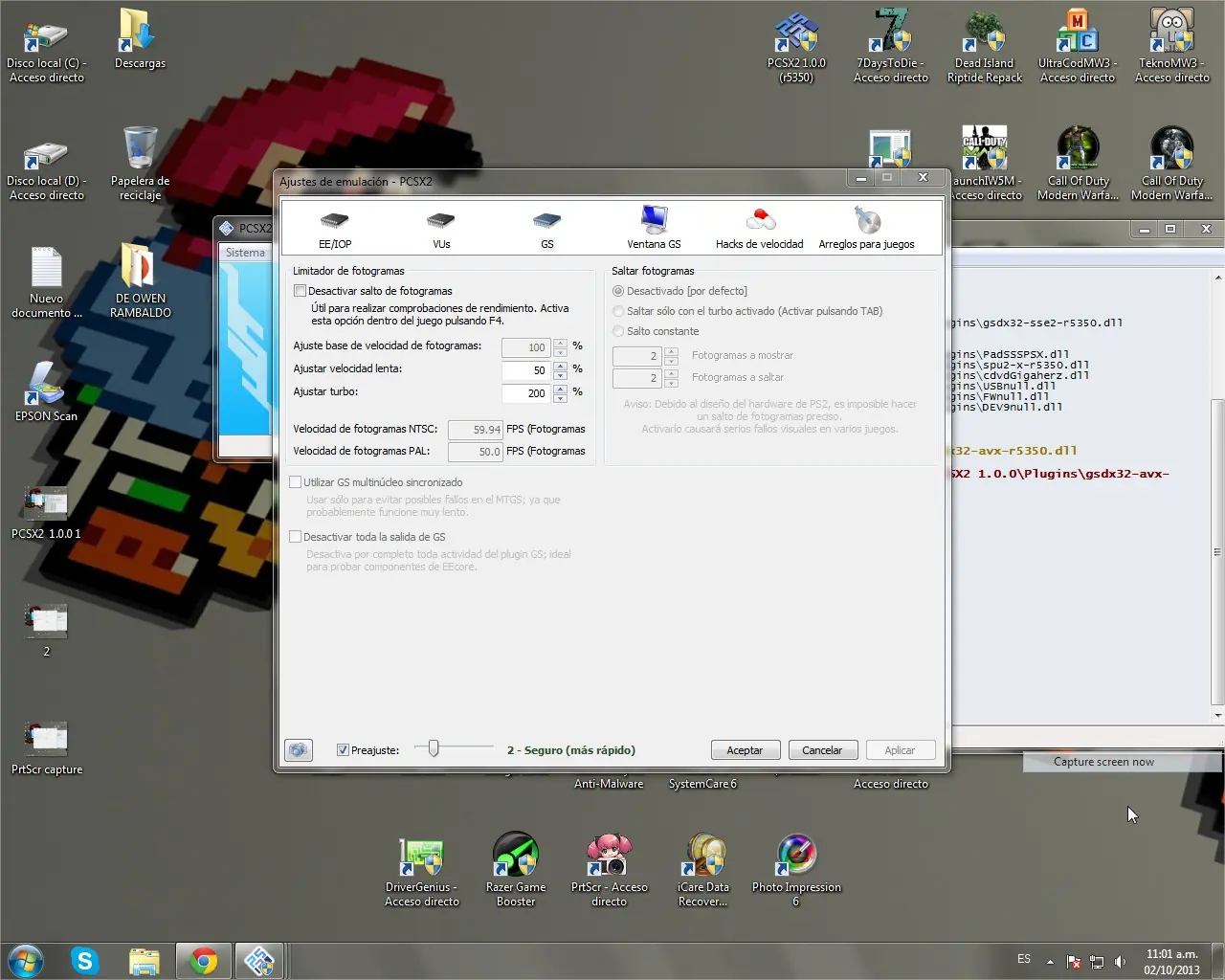Select PrtScr capture desktop image file

46,748
